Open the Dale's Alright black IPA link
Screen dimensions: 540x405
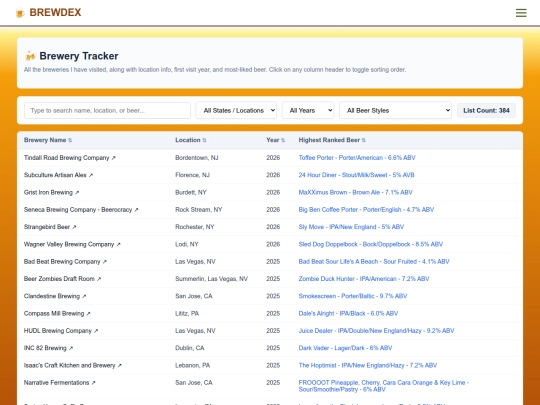pos(348,313)
